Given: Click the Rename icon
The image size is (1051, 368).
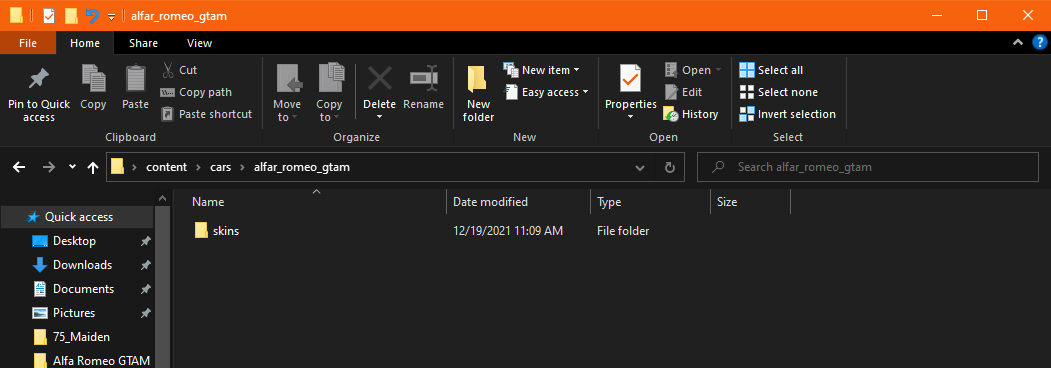Looking at the screenshot, I should (x=424, y=78).
